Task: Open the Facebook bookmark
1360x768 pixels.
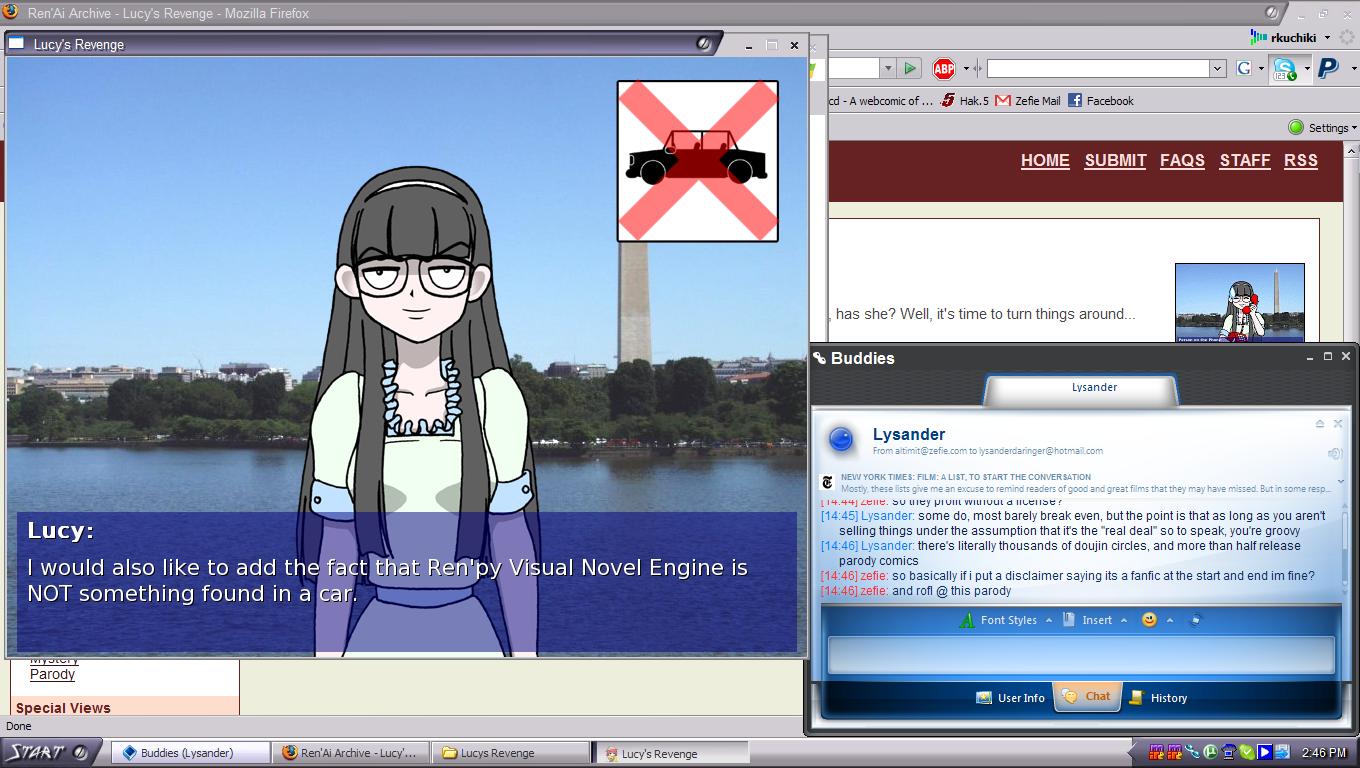Action: click(1100, 101)
